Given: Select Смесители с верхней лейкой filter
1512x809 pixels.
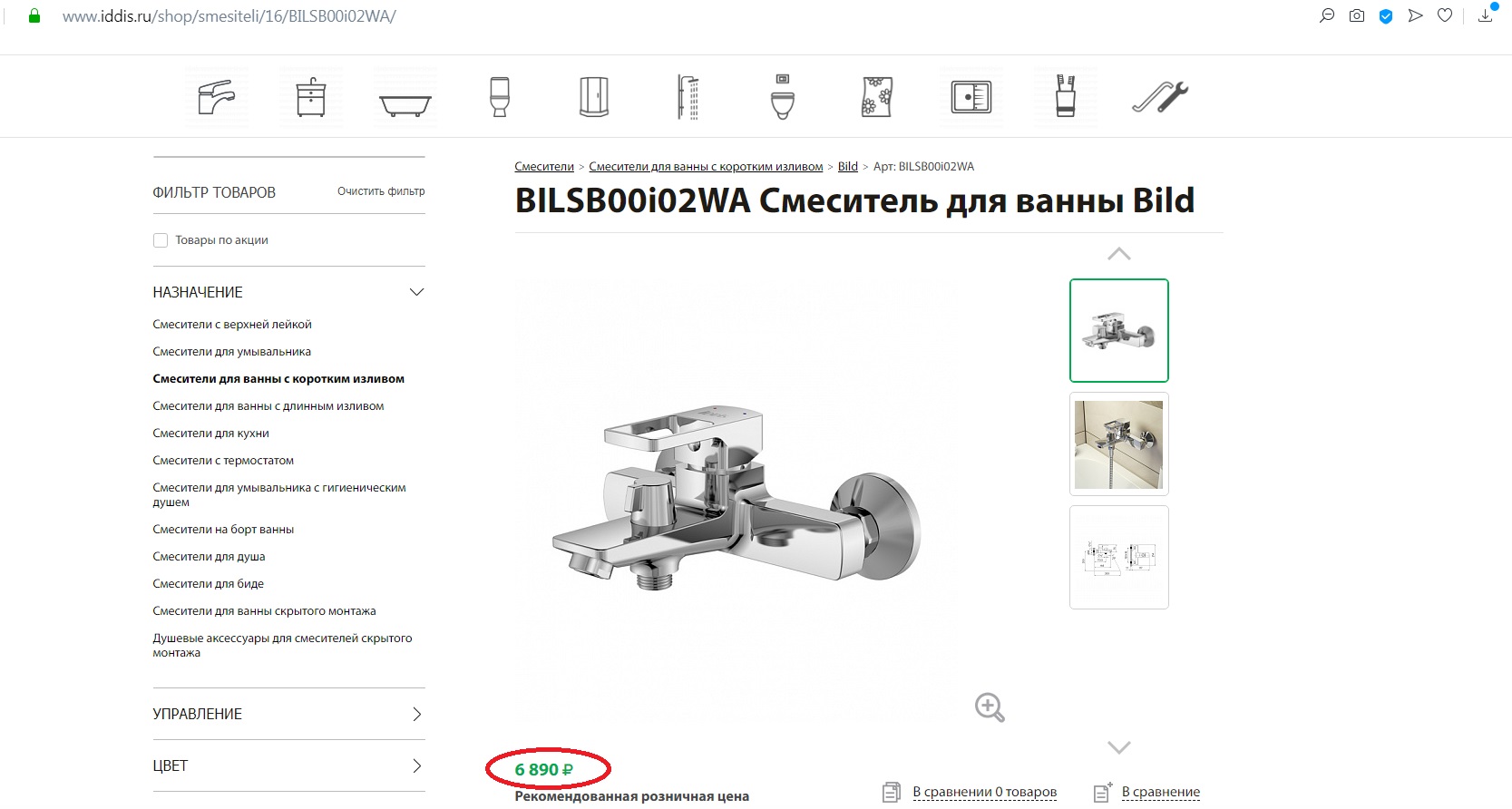Looking at the screenshot, I should coord(232,325).
